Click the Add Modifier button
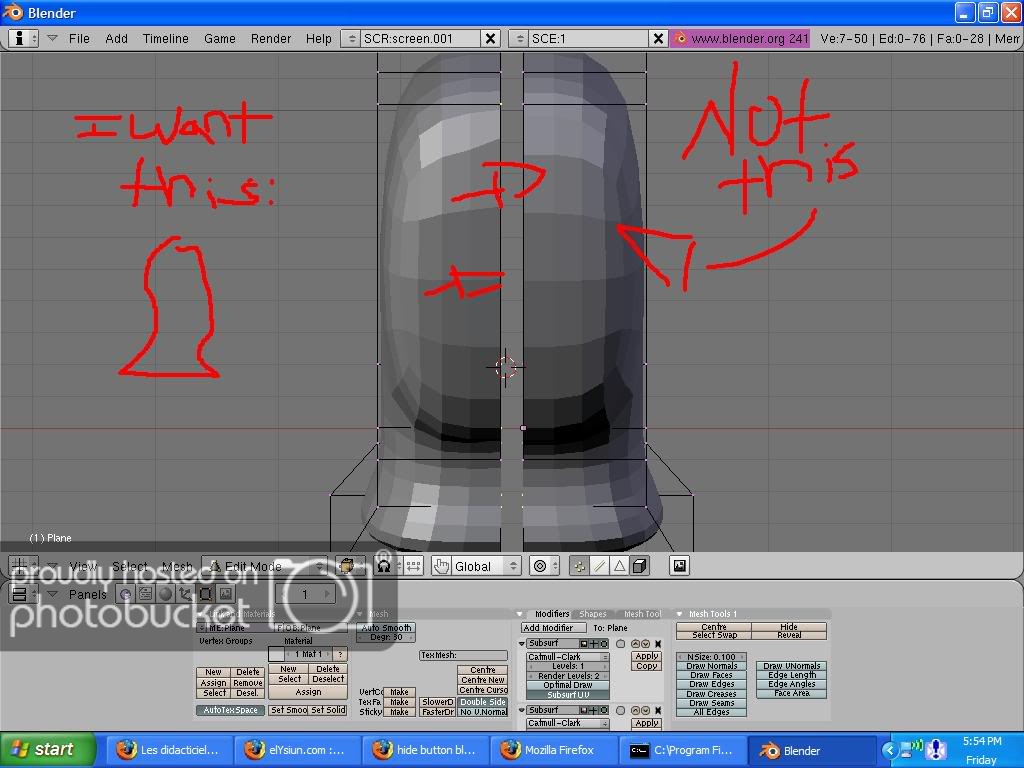 pyautogui.click(x=554, y=628)
